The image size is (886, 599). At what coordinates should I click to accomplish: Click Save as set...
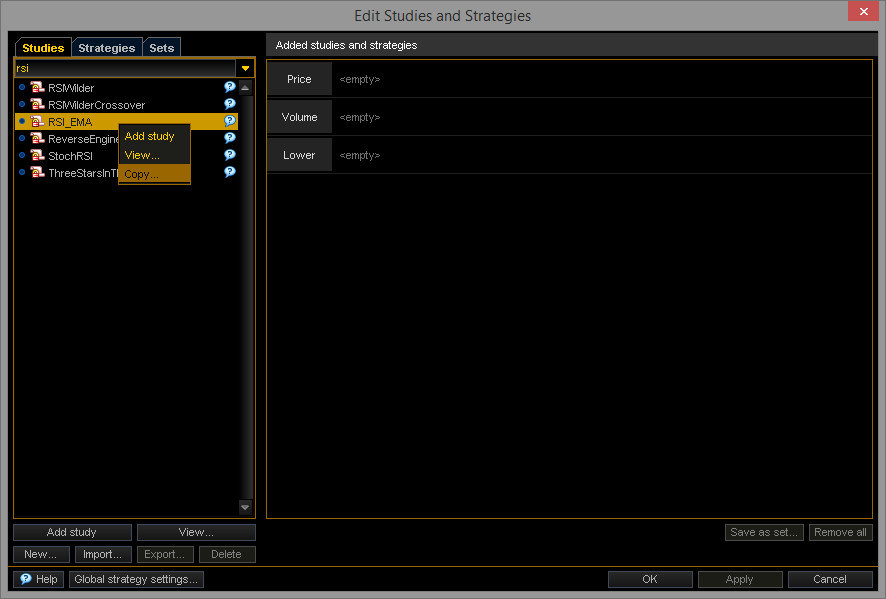(764, 532)
